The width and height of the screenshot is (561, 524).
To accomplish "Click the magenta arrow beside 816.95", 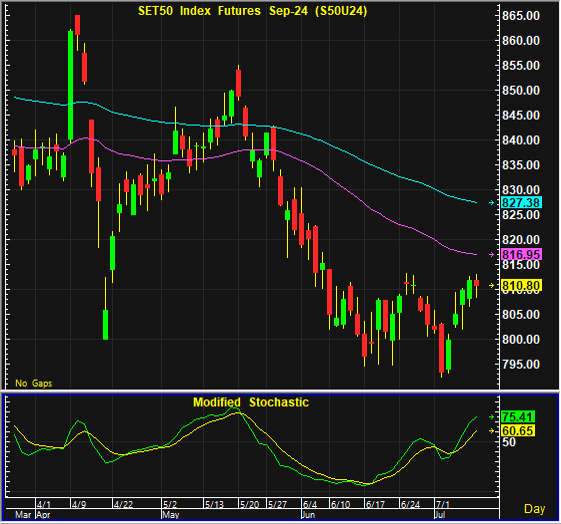I will click(492, 254).
